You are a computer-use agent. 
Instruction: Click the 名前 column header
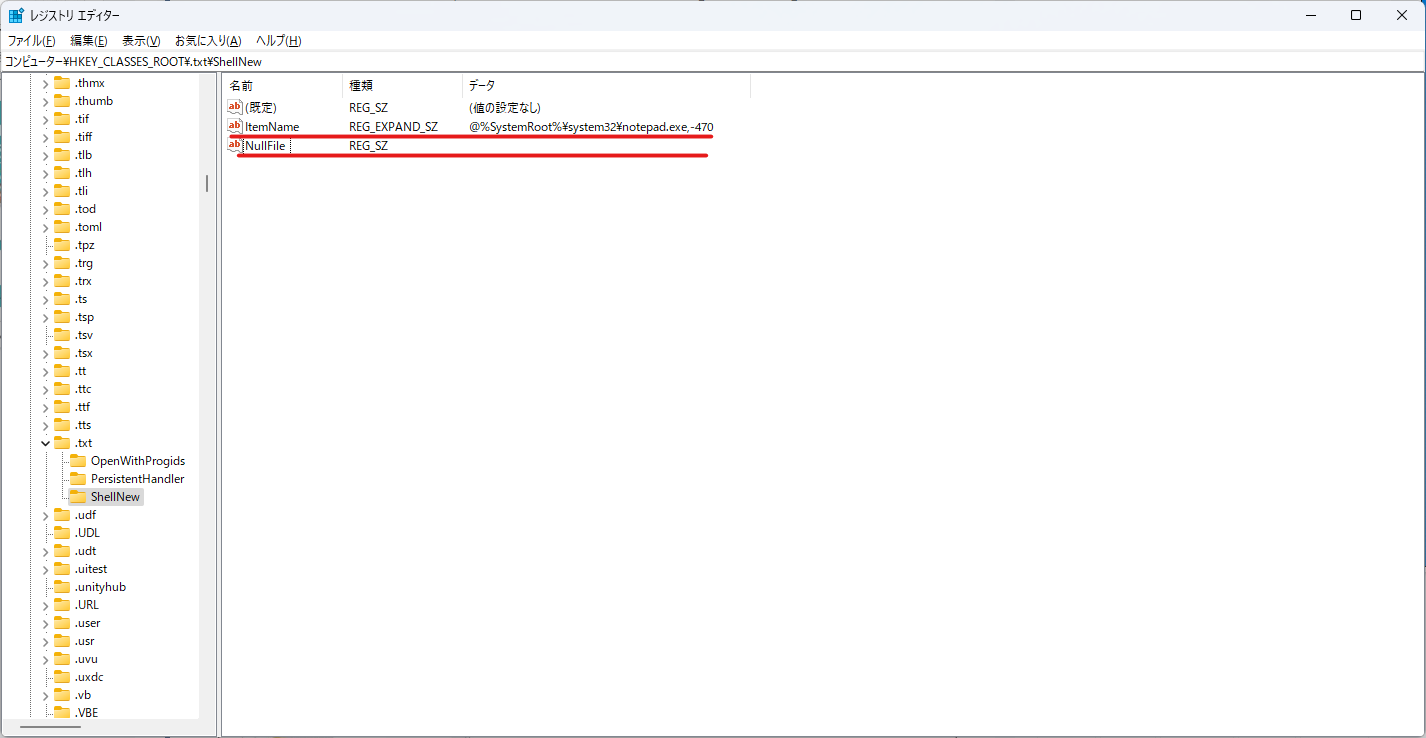pyautogui.click(x=280, y=85)
